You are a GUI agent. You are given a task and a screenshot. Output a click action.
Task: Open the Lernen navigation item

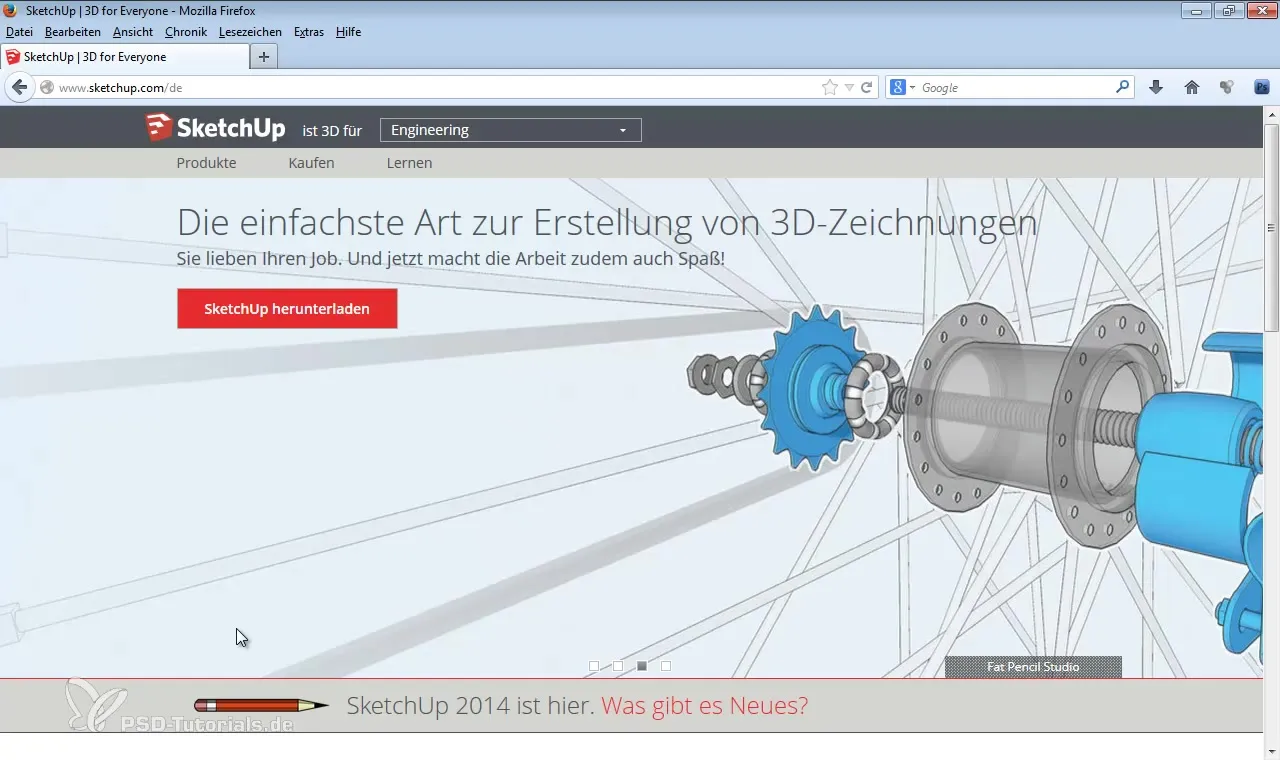pos(409,163)
